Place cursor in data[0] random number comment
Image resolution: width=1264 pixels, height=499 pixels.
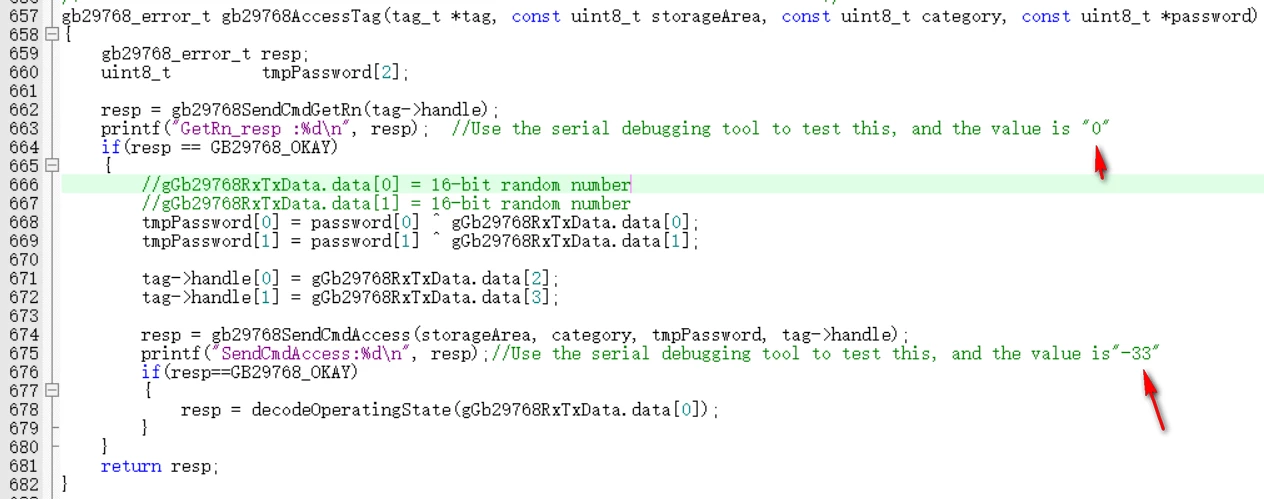tap(386, 185)
